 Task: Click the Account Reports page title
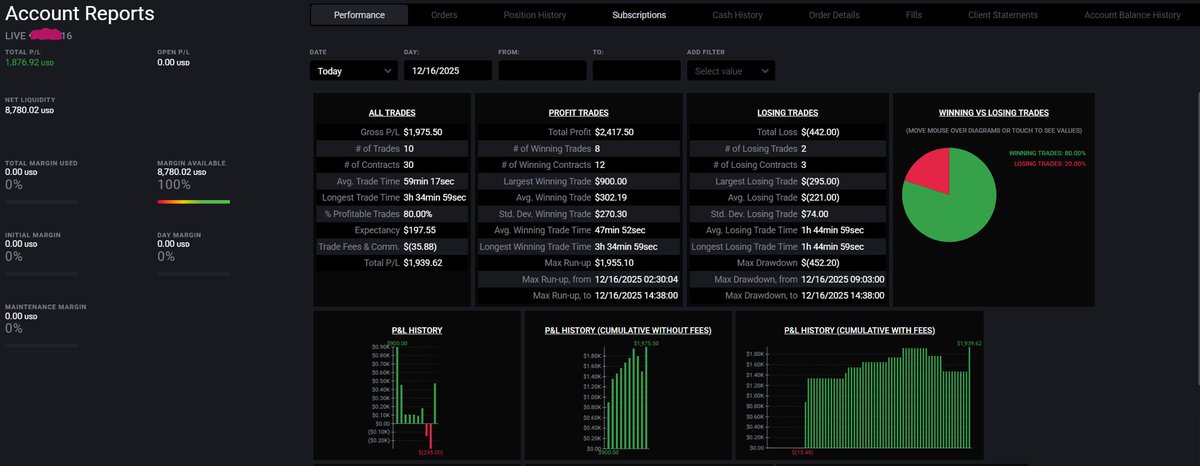tap(80, 14)
